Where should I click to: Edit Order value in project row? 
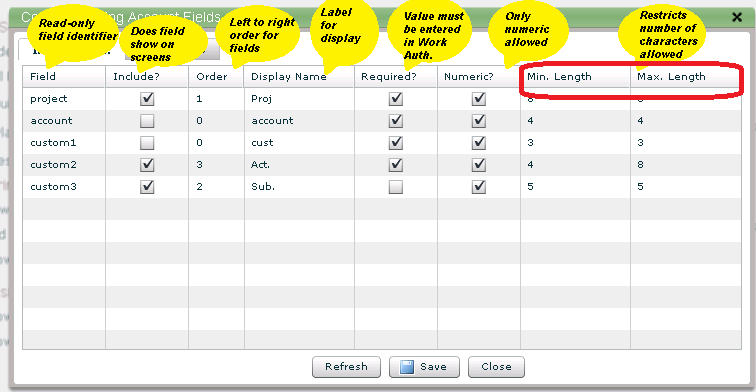[x=216, y=99]
